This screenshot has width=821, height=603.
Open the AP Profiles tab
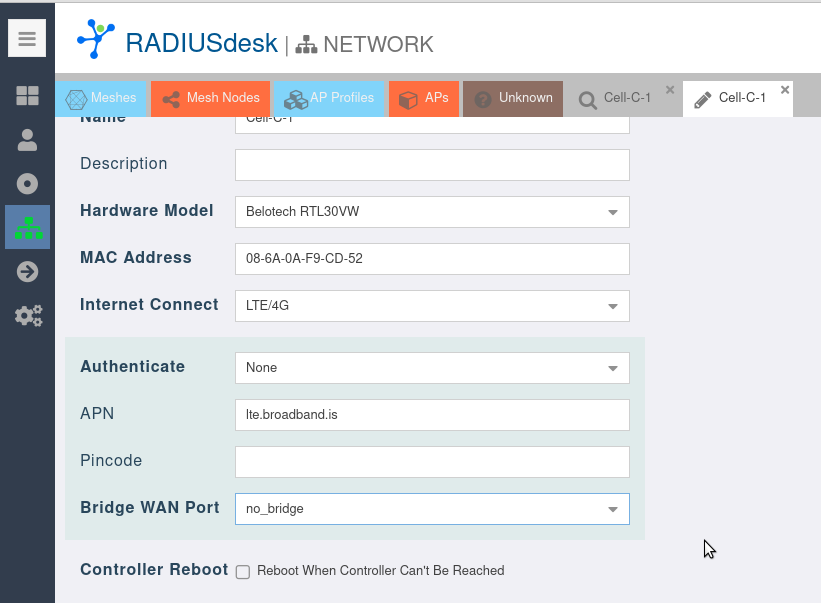[x=329, y=98]
